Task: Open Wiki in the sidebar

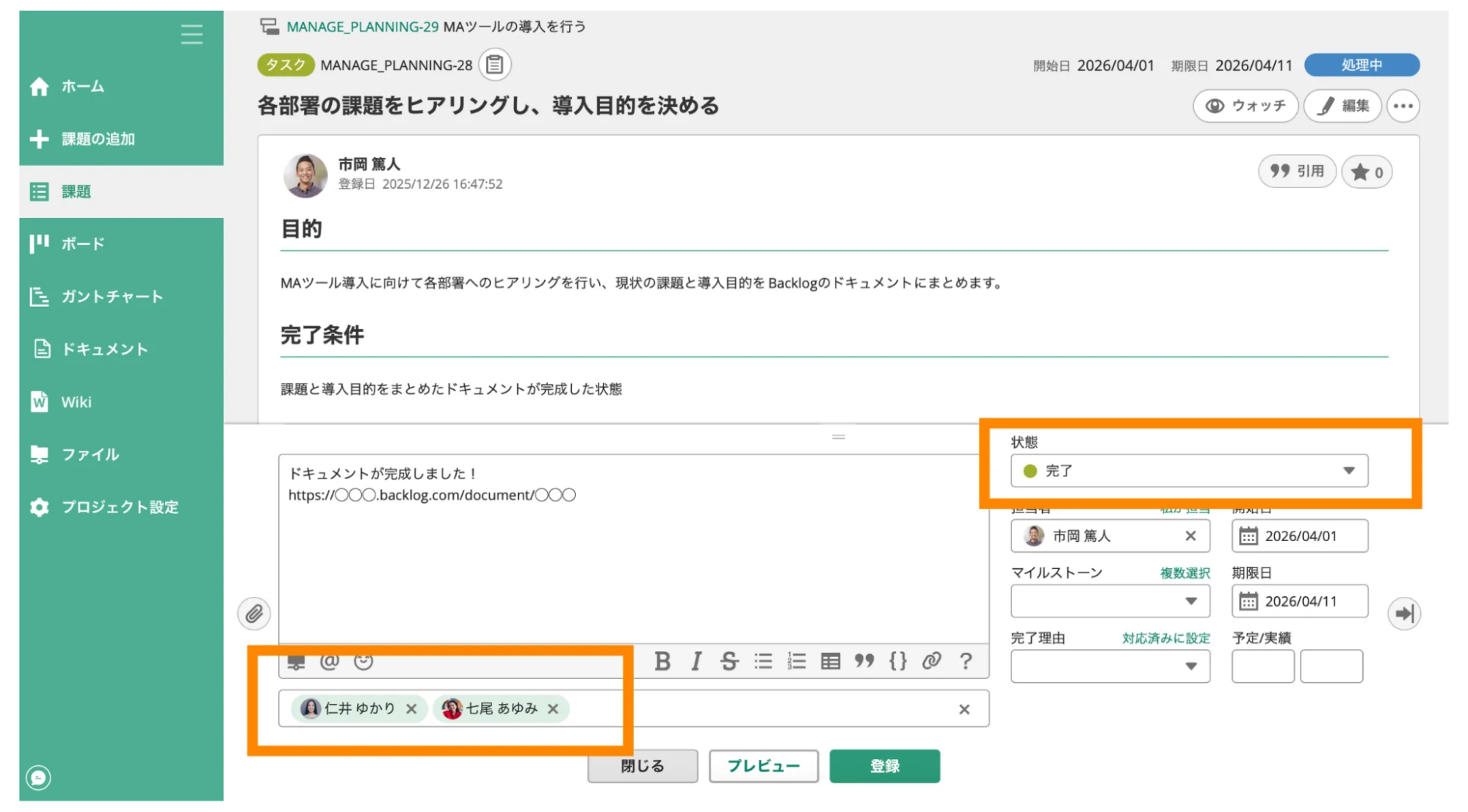Action: 121,402
